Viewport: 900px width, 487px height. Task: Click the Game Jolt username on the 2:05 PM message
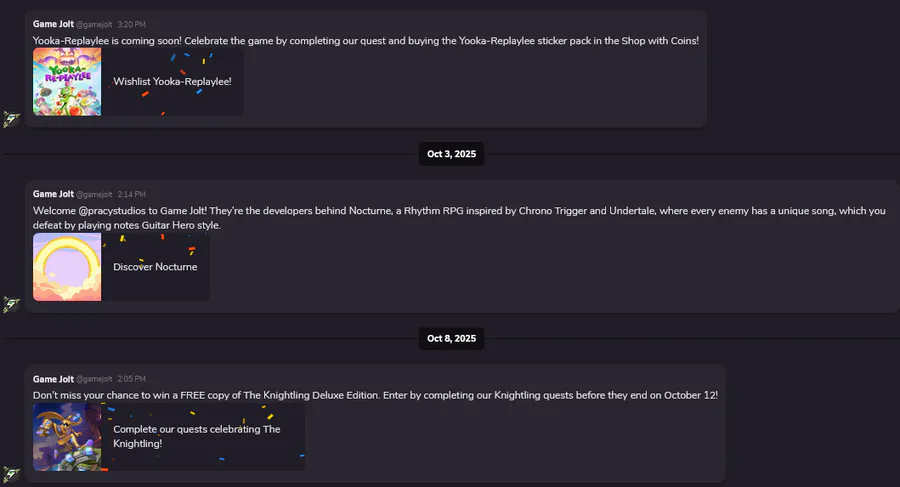(x=53, y=379)
